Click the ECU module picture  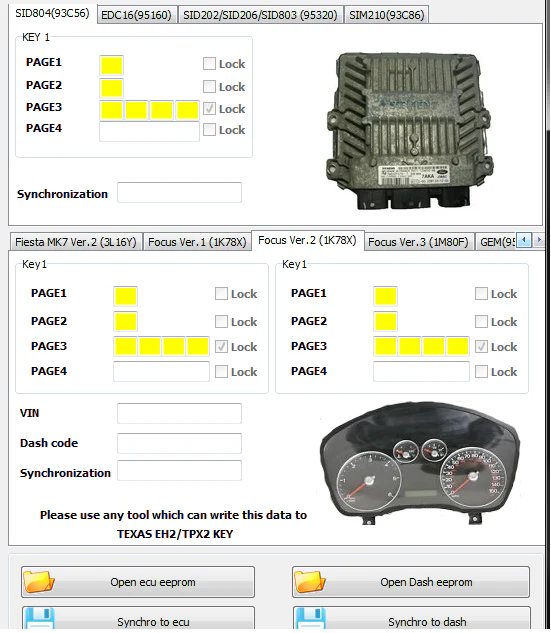pyautogui.click(x=409, y=131)
